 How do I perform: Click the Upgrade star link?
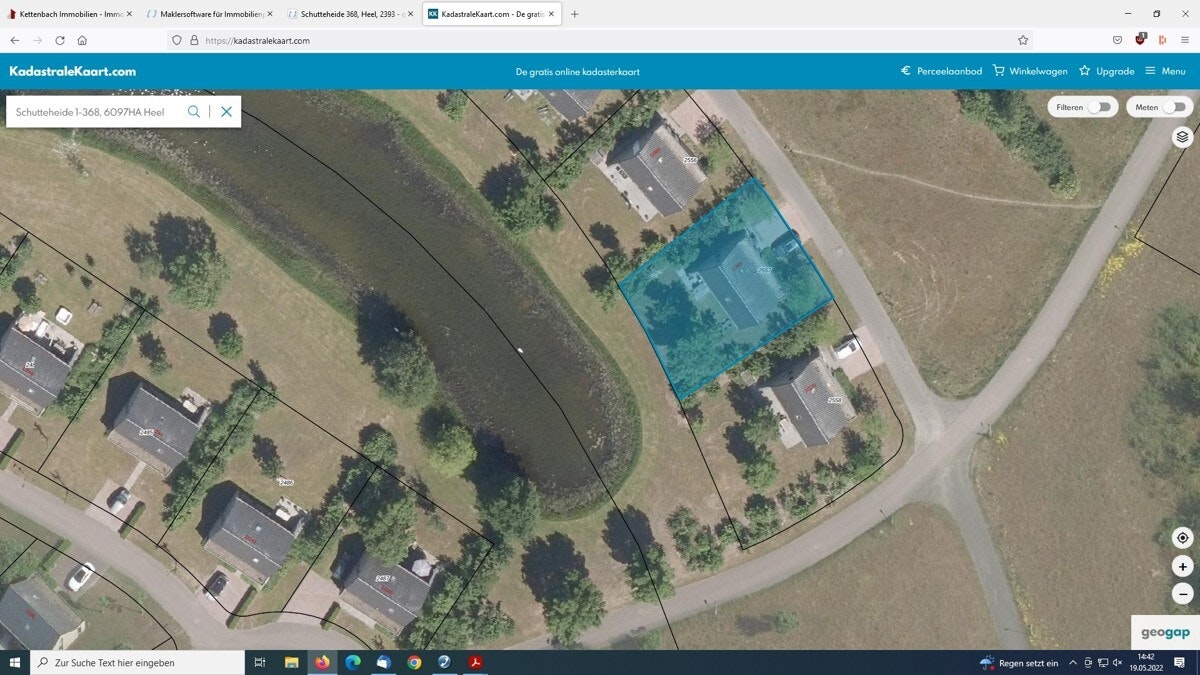1106,71
